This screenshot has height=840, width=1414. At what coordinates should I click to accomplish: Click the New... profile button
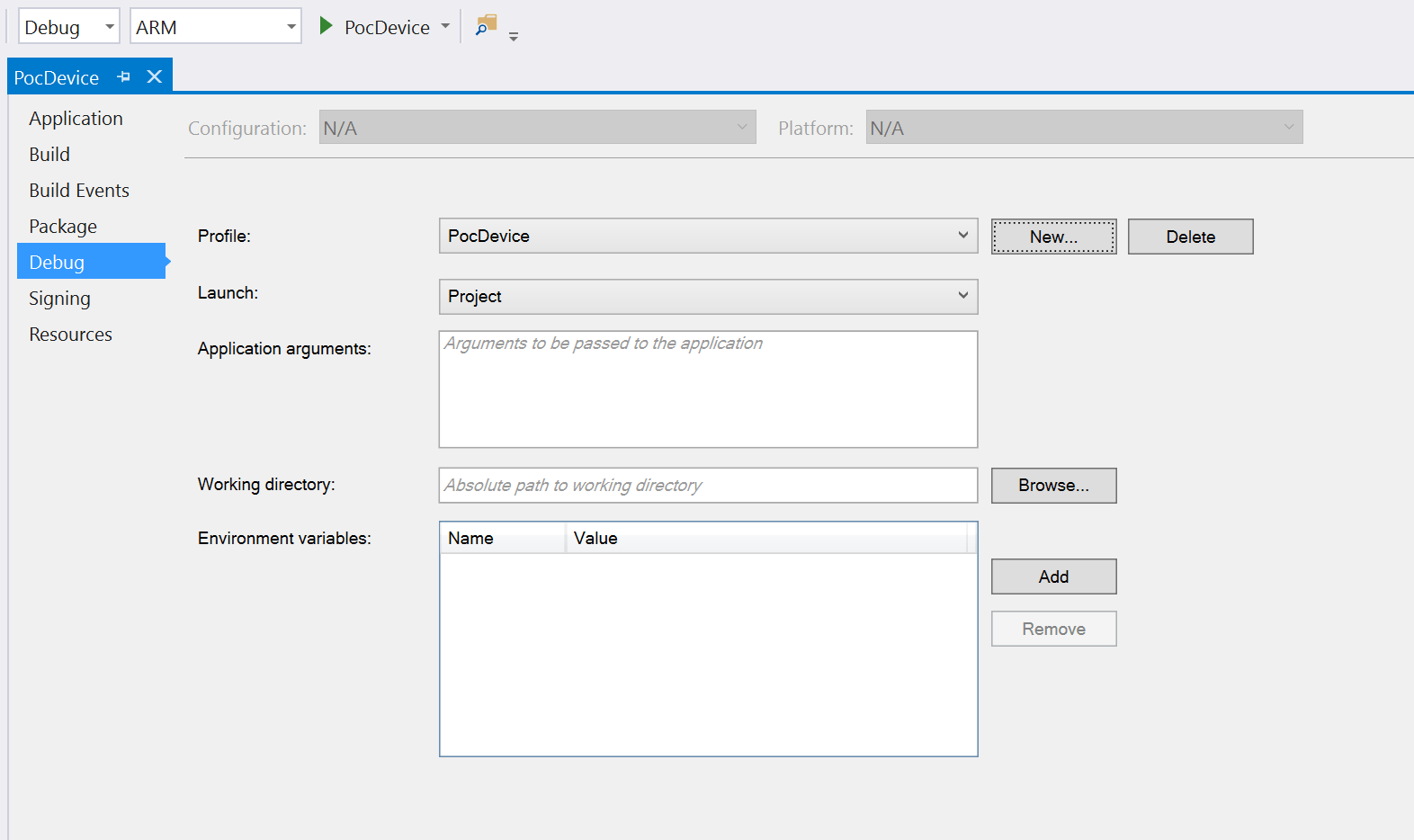tap(1053, 237)
